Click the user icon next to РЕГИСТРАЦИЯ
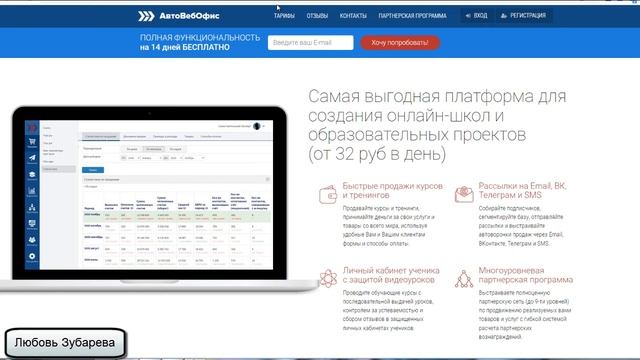 point(504,16)
